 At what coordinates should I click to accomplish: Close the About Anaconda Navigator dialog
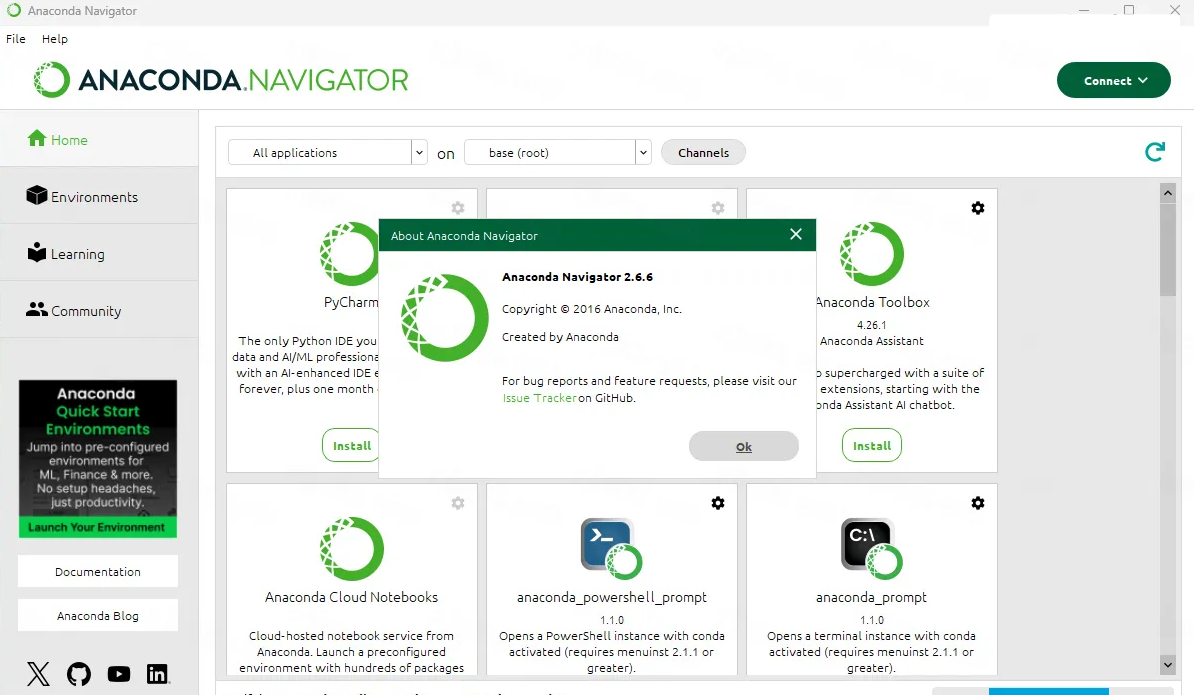point(796,234)
